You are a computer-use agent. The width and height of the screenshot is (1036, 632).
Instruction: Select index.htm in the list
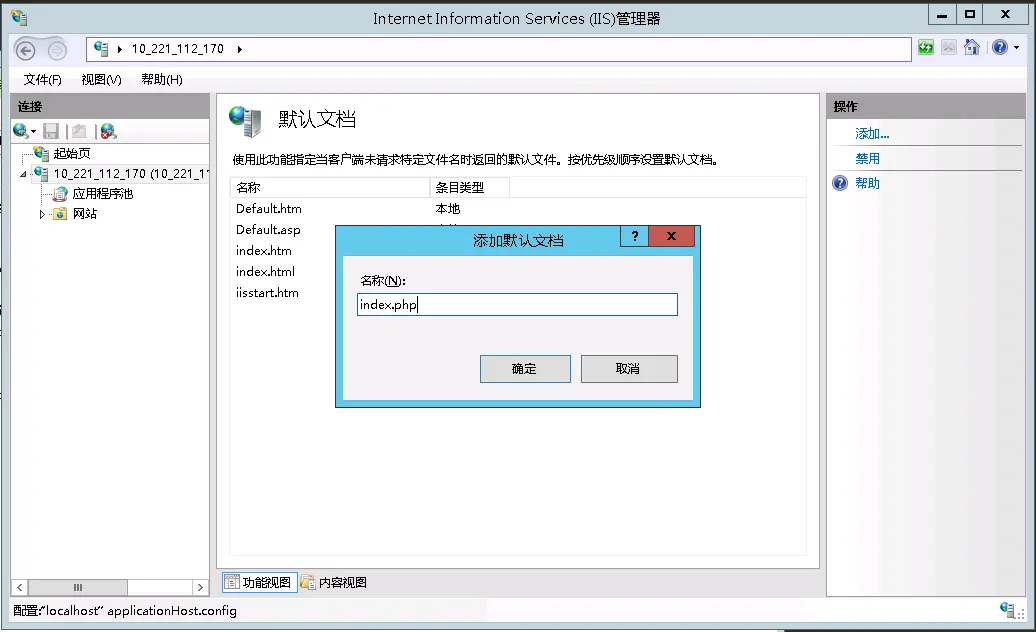click(x=264, y=251)
